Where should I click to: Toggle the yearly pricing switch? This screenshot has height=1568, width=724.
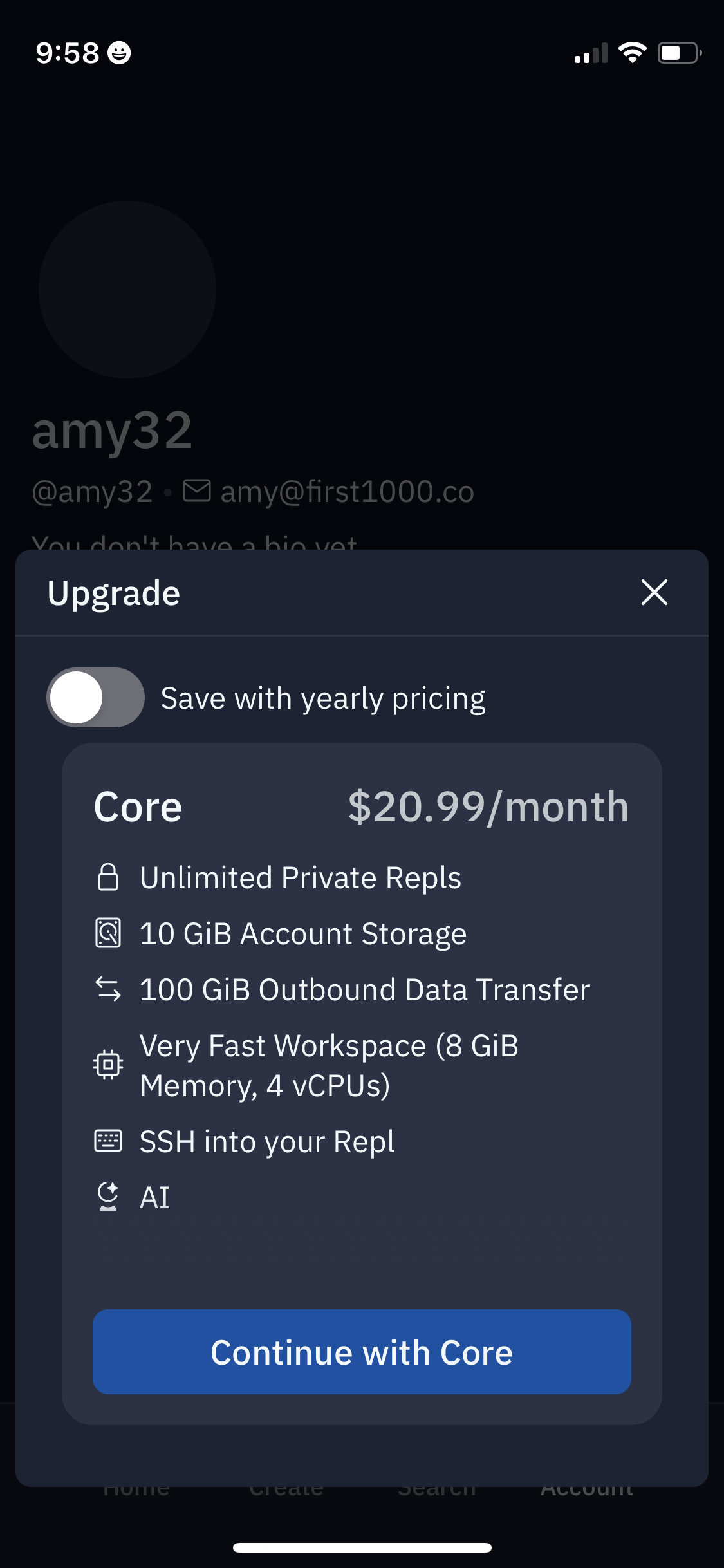[x=95, y=698]
